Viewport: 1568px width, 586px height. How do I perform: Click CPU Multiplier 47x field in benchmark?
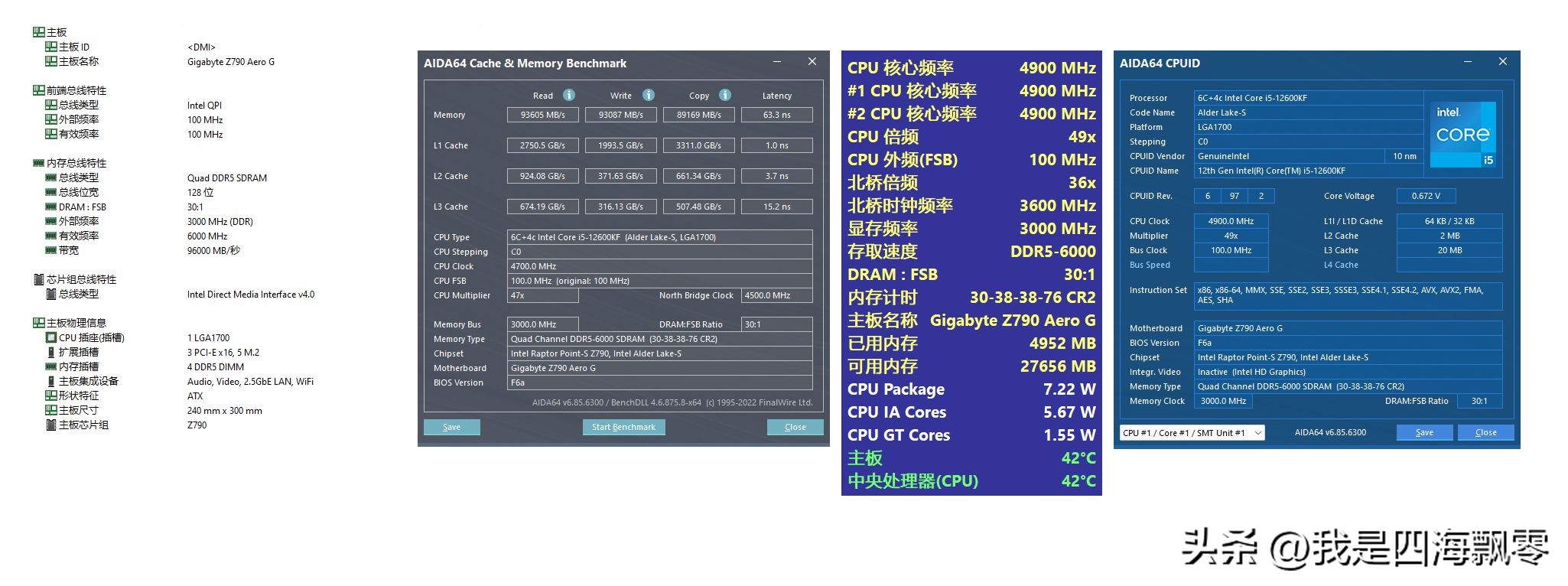pyautogui.click(x=542, y=295)
